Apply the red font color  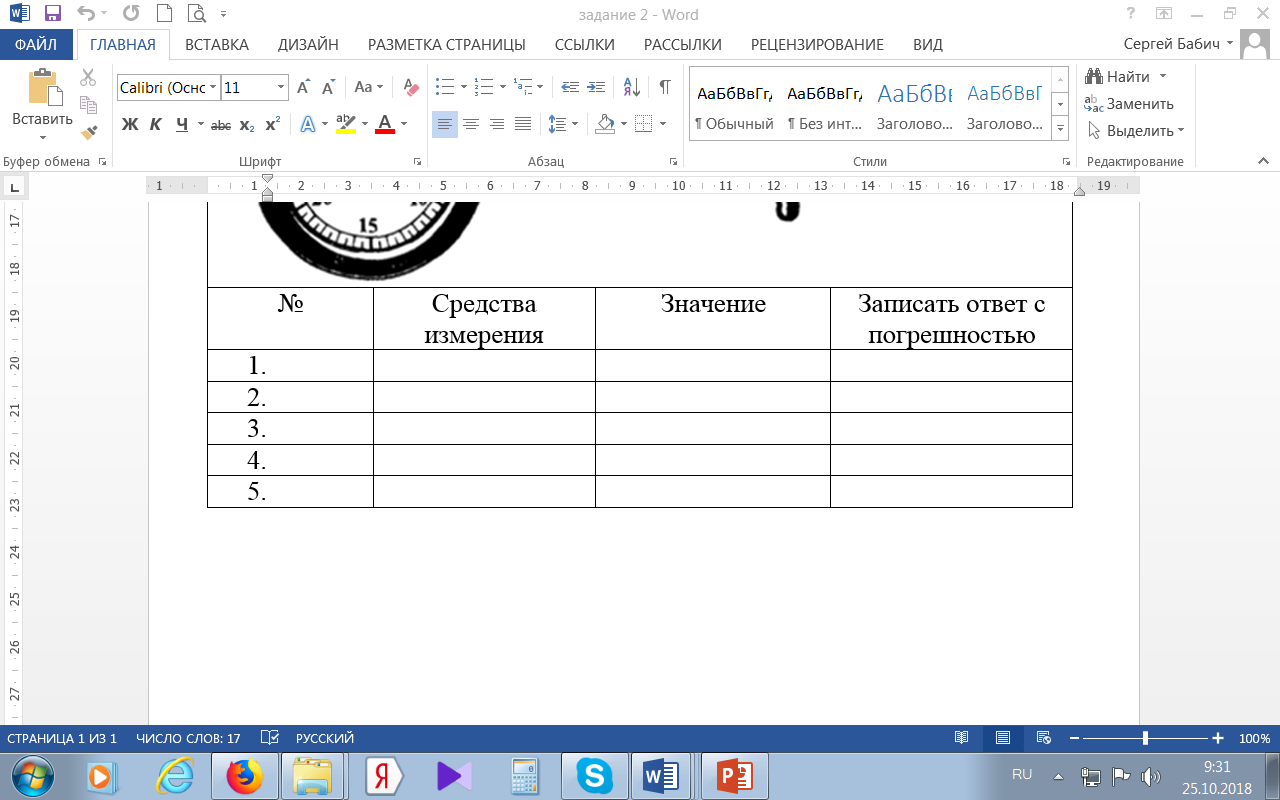[x=384, y=125]
